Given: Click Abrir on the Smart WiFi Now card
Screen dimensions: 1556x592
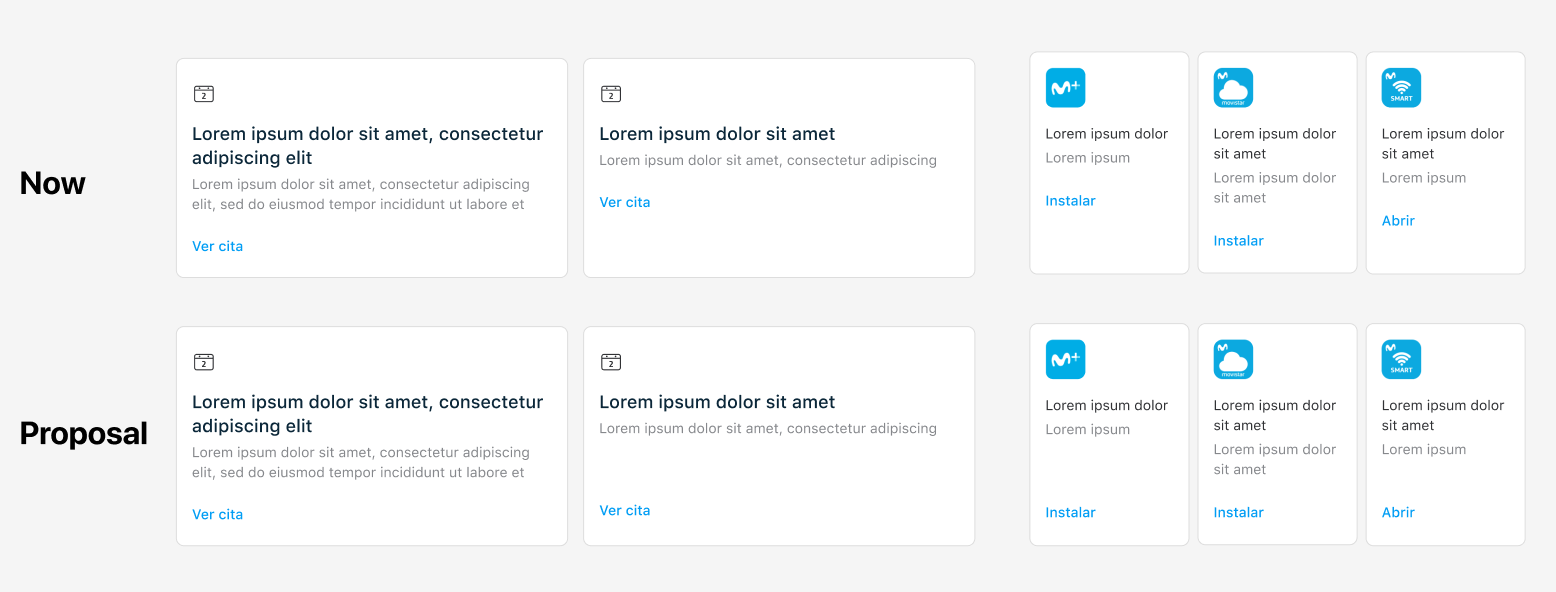Looking at the screenshot, I should pos(1397,220).
